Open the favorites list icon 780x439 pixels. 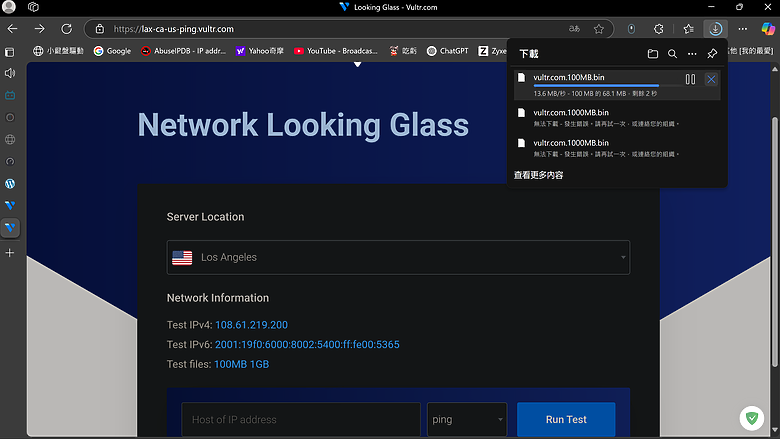point(688,29)
